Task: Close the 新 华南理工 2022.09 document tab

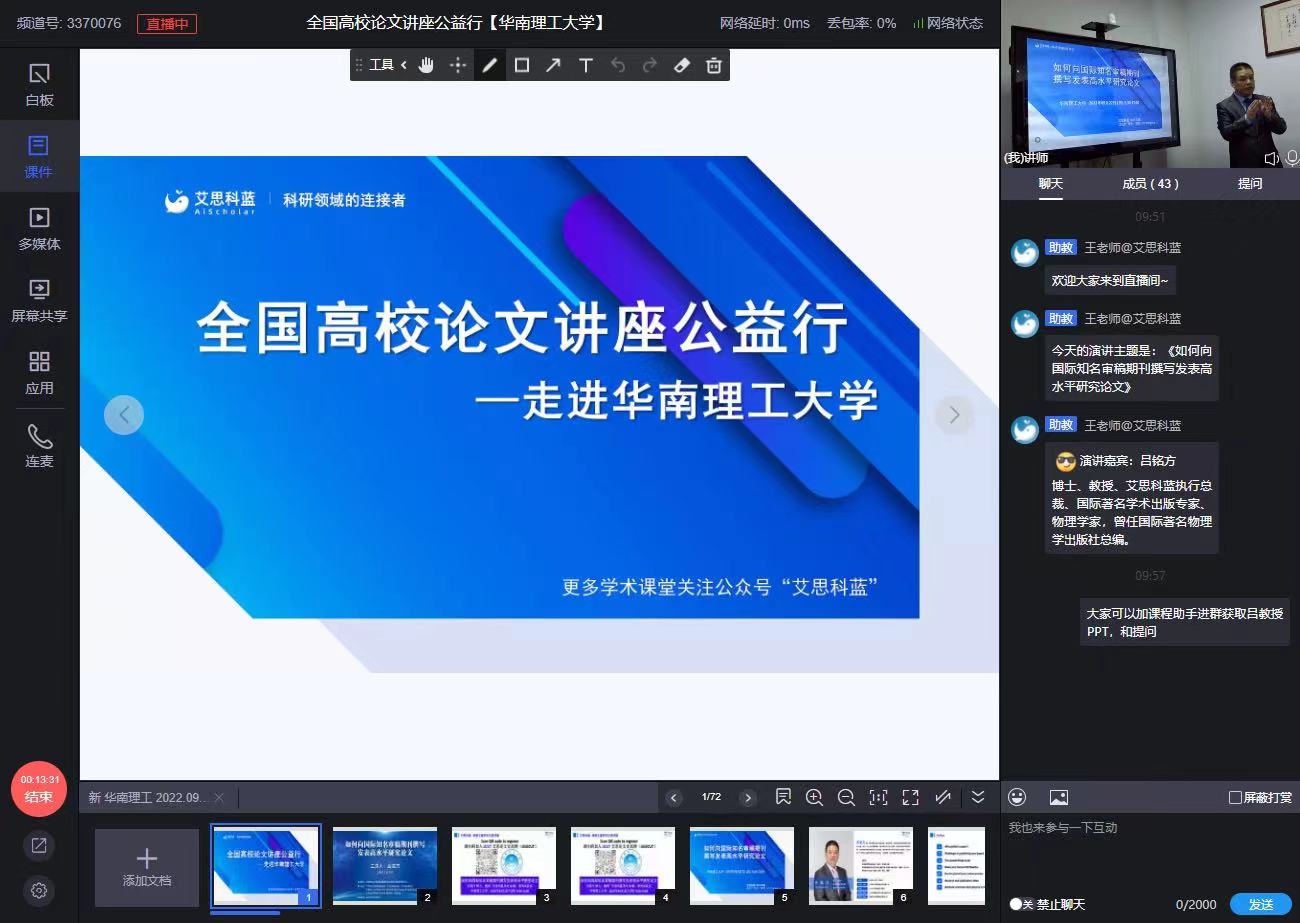Action: (219, 797)
